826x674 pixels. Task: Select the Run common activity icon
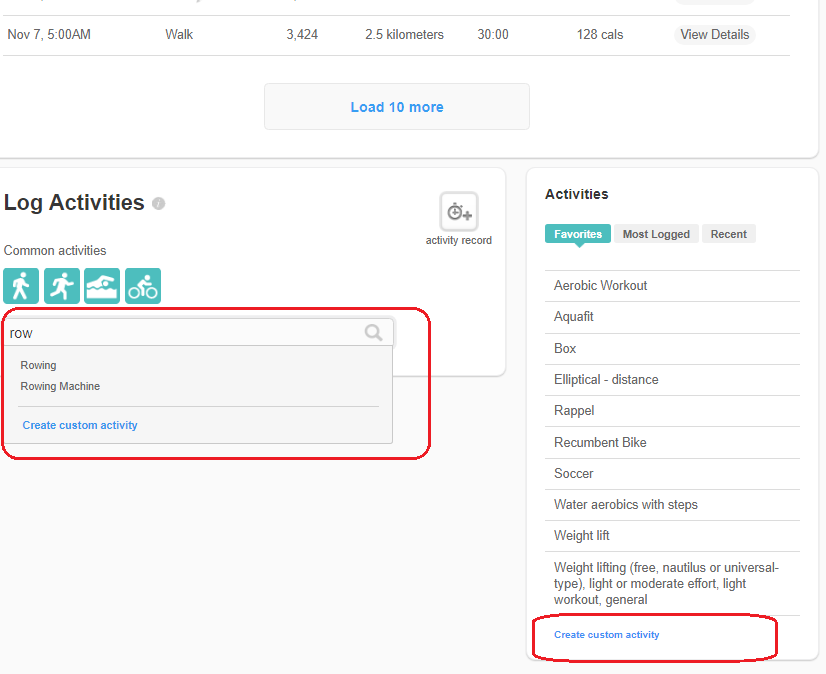[x=62, y=286]
